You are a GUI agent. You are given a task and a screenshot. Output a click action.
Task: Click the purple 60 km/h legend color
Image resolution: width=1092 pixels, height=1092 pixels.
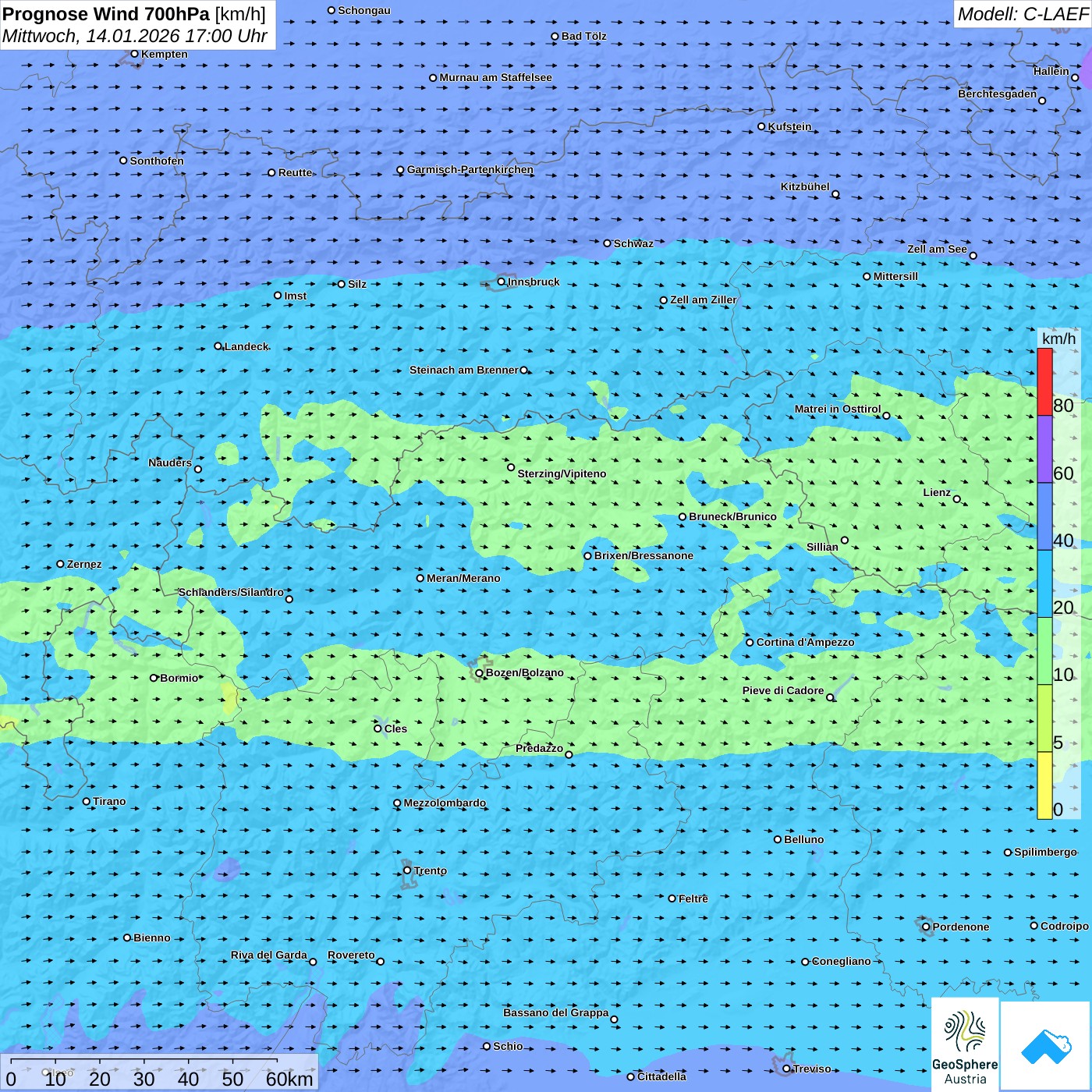(1044, 449)
